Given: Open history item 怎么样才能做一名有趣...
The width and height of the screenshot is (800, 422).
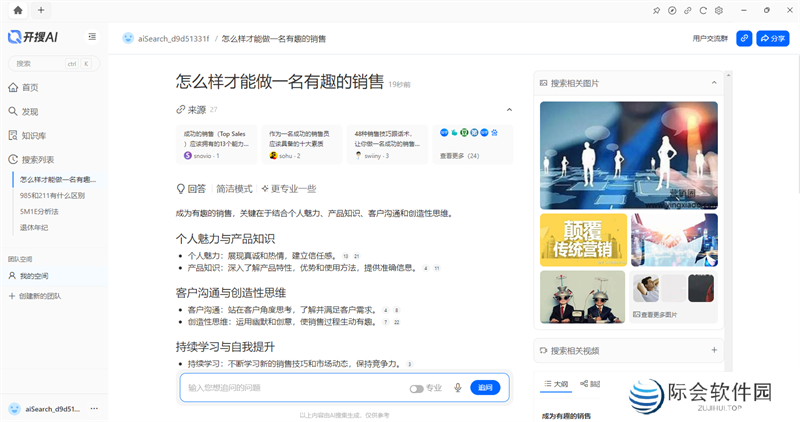Looking at the screenshot, I should [x=58, y=180].
